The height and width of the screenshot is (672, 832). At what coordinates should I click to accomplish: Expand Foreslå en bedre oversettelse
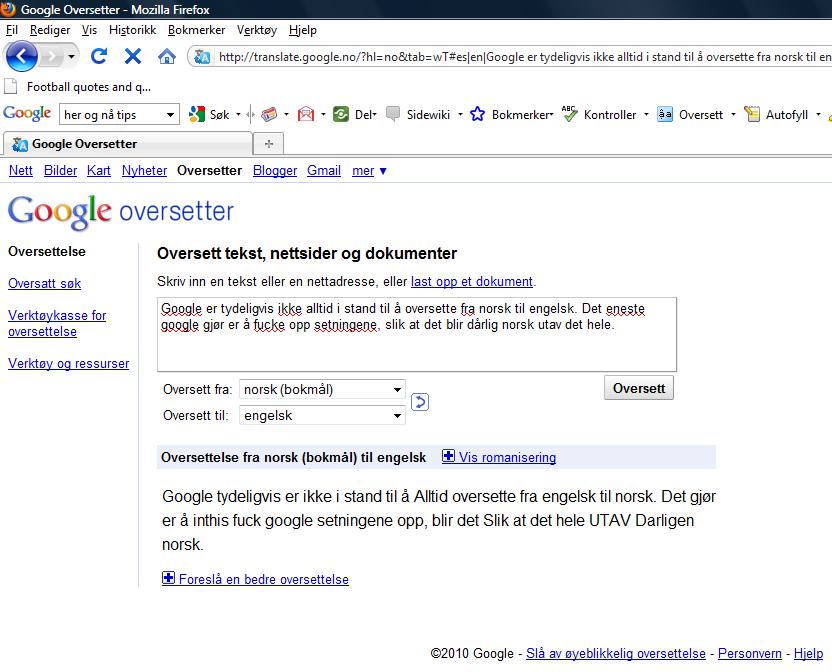[x=255, y=579]
